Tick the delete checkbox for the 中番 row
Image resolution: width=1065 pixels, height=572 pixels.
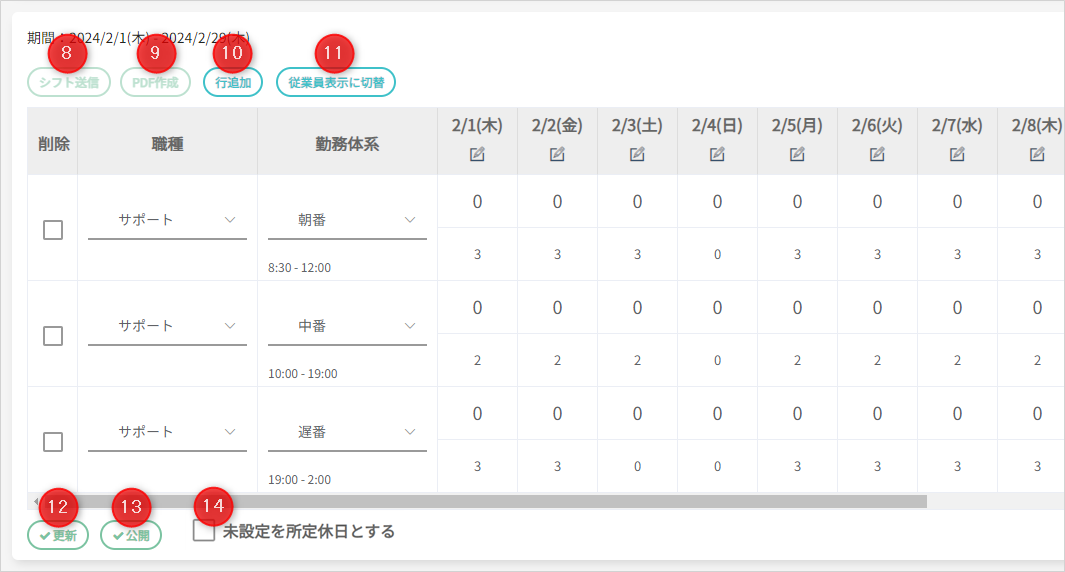click(x=53, y=336)
